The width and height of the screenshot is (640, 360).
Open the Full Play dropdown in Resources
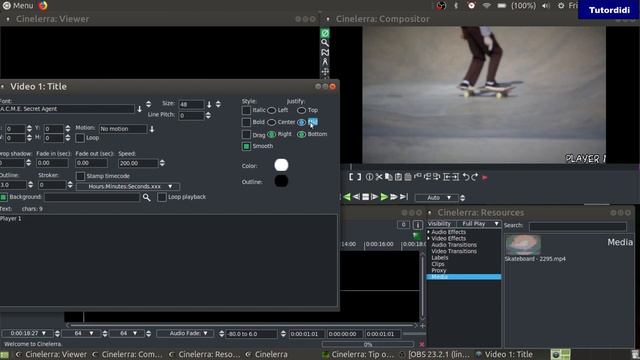tap(480, 224)
